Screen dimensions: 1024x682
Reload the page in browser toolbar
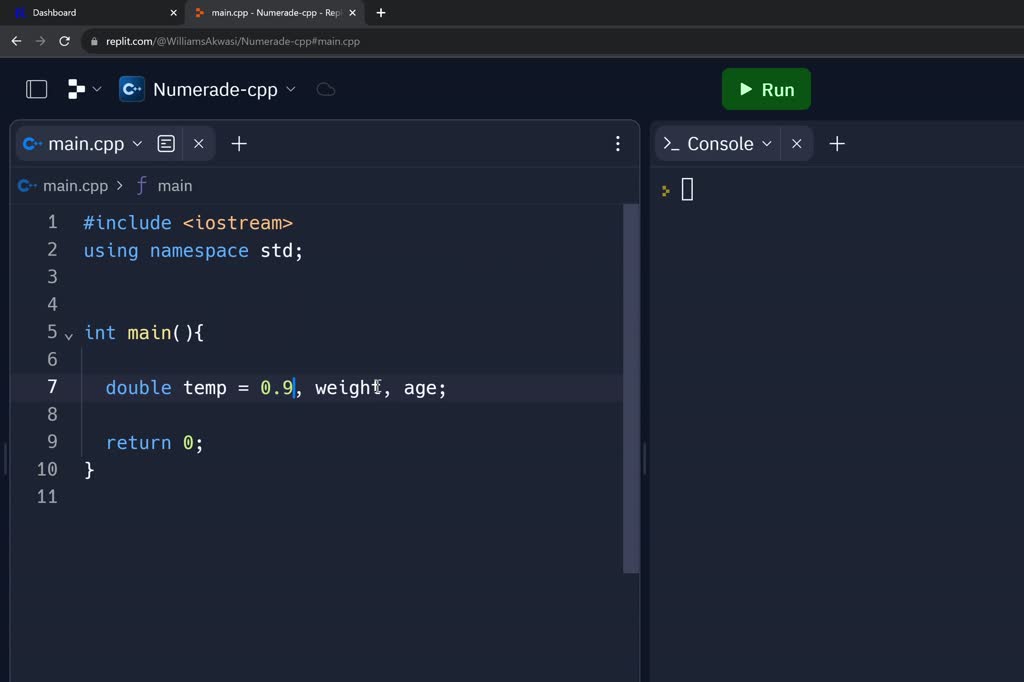65,41
